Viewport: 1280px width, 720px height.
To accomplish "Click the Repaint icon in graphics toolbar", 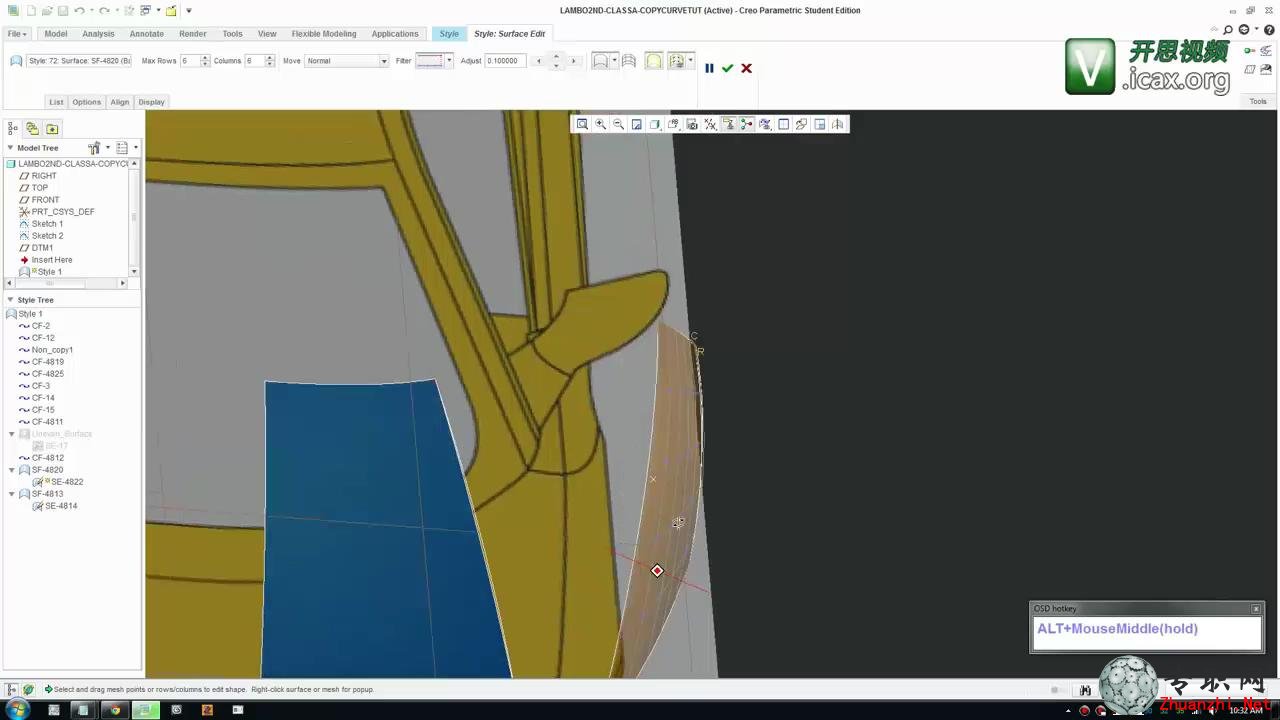I will 636,124.
